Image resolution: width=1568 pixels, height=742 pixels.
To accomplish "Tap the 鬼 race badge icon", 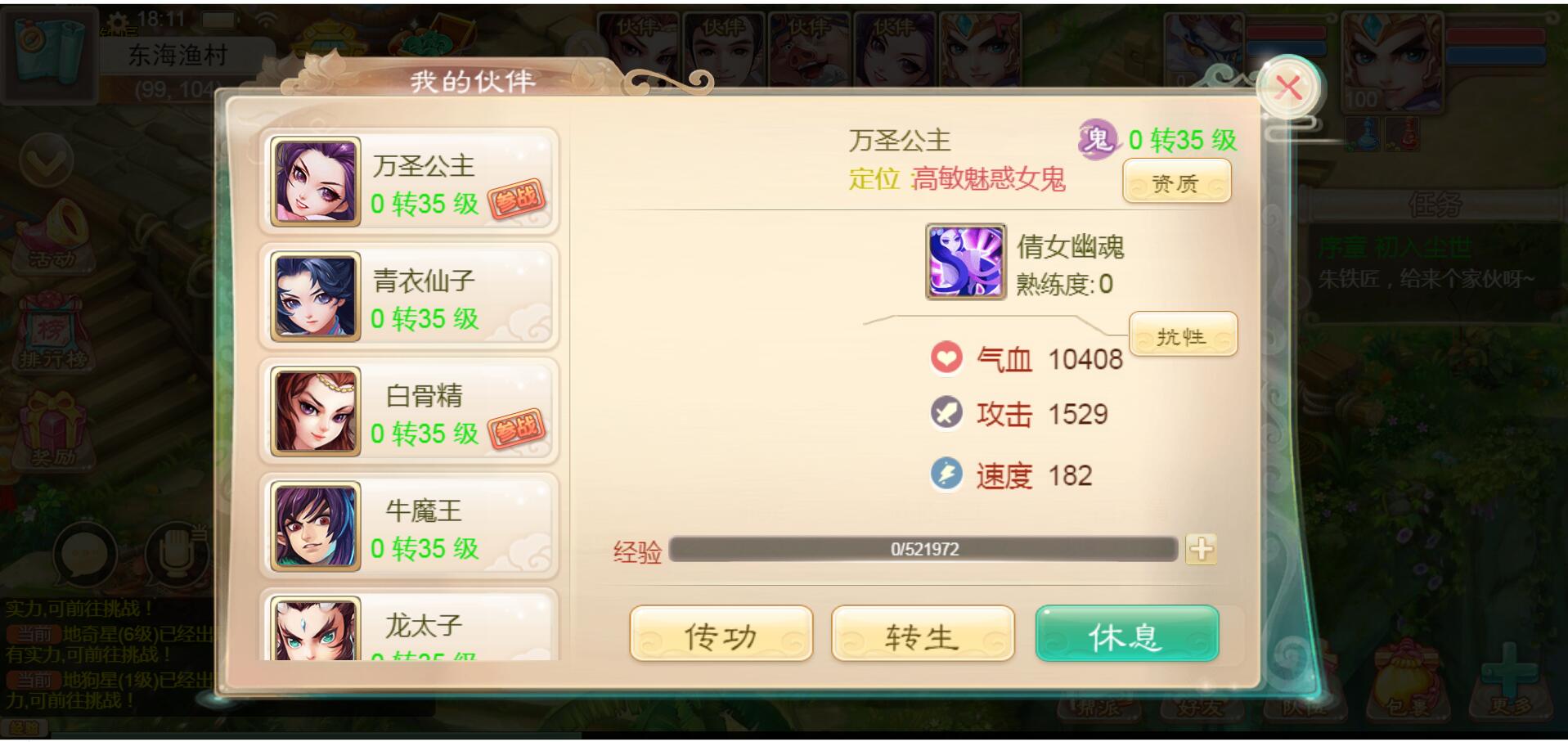I will 1098,140.
